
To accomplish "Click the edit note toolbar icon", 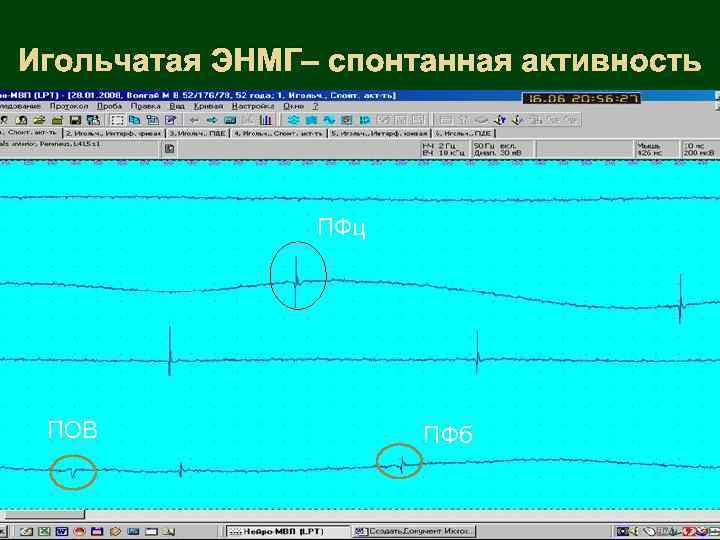I will pyautogui.click(x=170, y=120).
